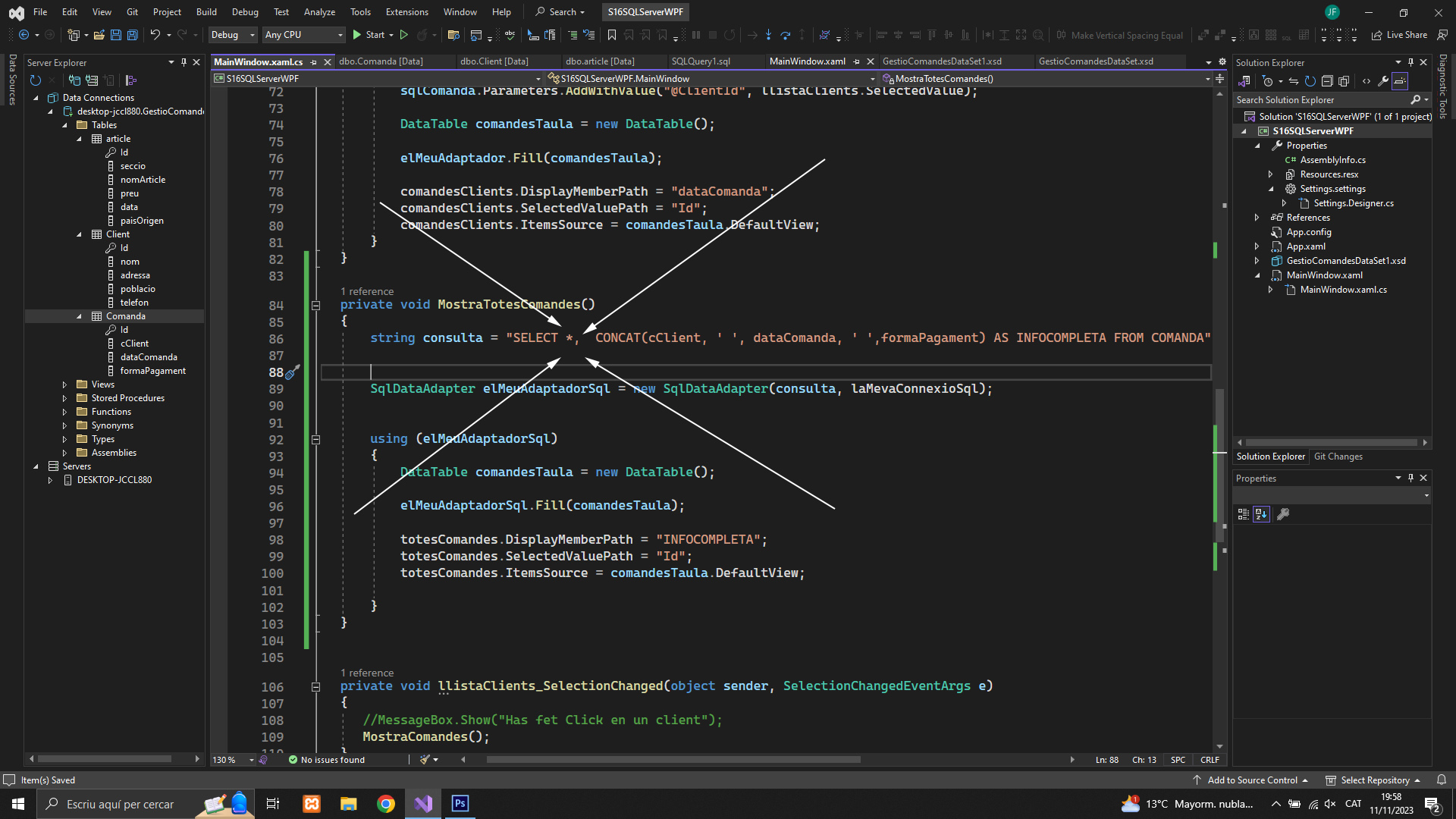Refresh the Server Explorer connections
The image size is (1456, 819).
[35, 80]
